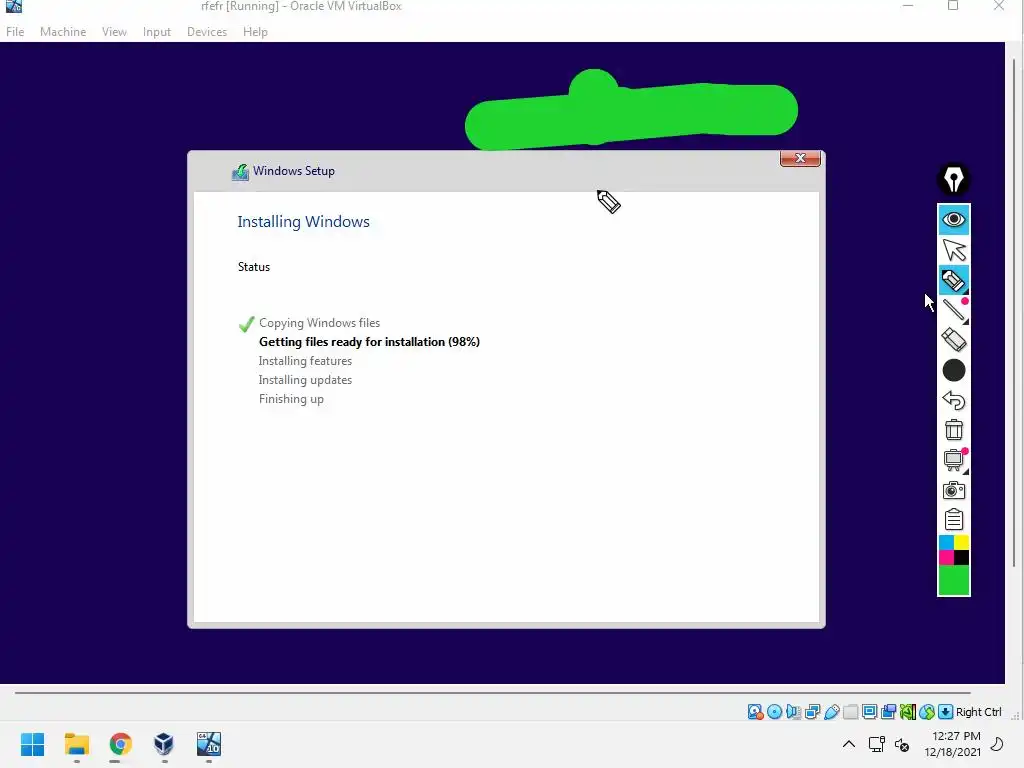Open Google Chrome from the taskbar

coord(120,744)
